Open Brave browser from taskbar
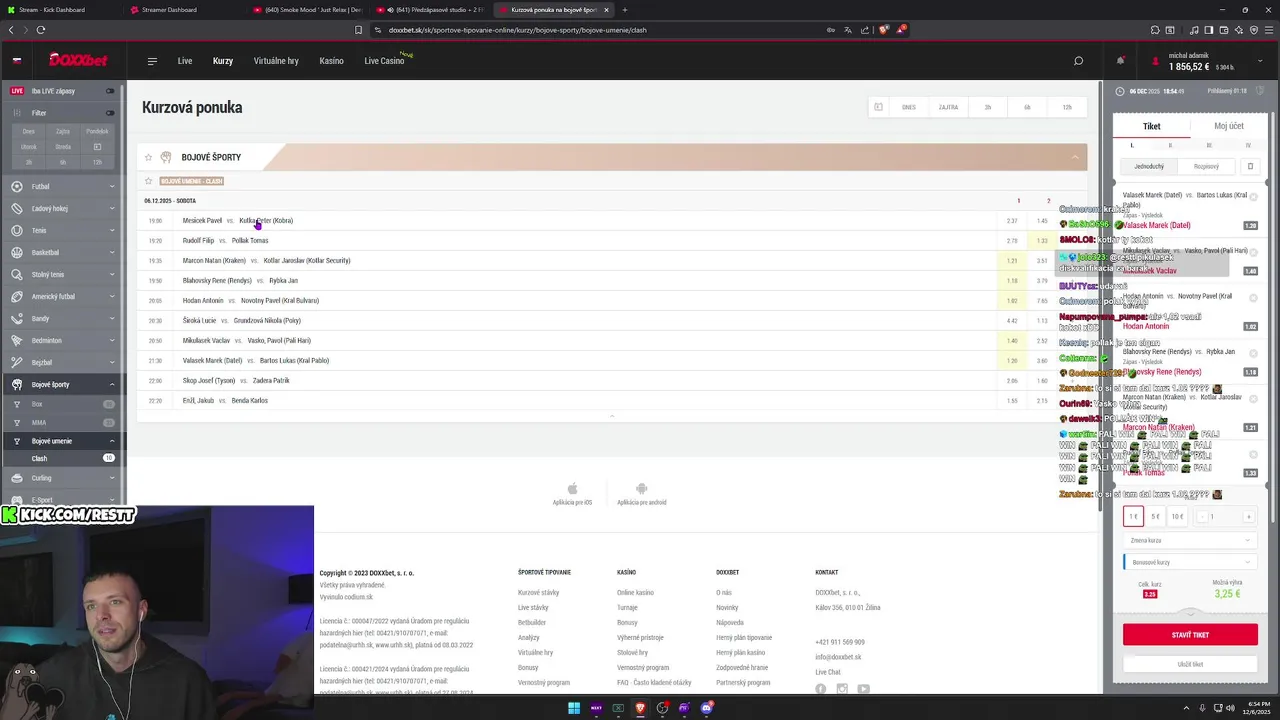The height and width of the screenshot is (720, 1280). tap(640, 708)
